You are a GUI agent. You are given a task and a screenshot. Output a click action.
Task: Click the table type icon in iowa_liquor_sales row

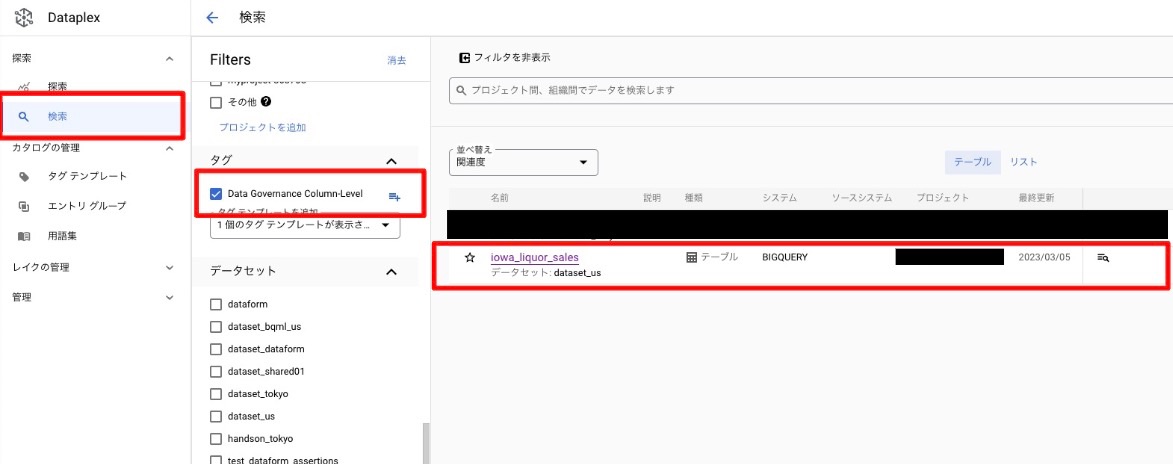(691, 257)
